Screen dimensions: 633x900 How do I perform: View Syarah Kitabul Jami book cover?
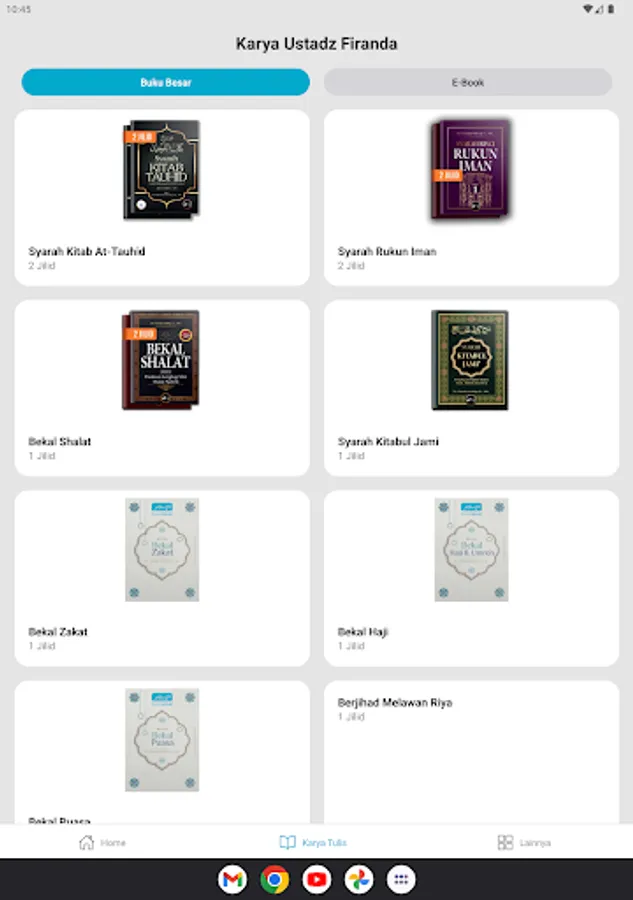pos(470,360)
